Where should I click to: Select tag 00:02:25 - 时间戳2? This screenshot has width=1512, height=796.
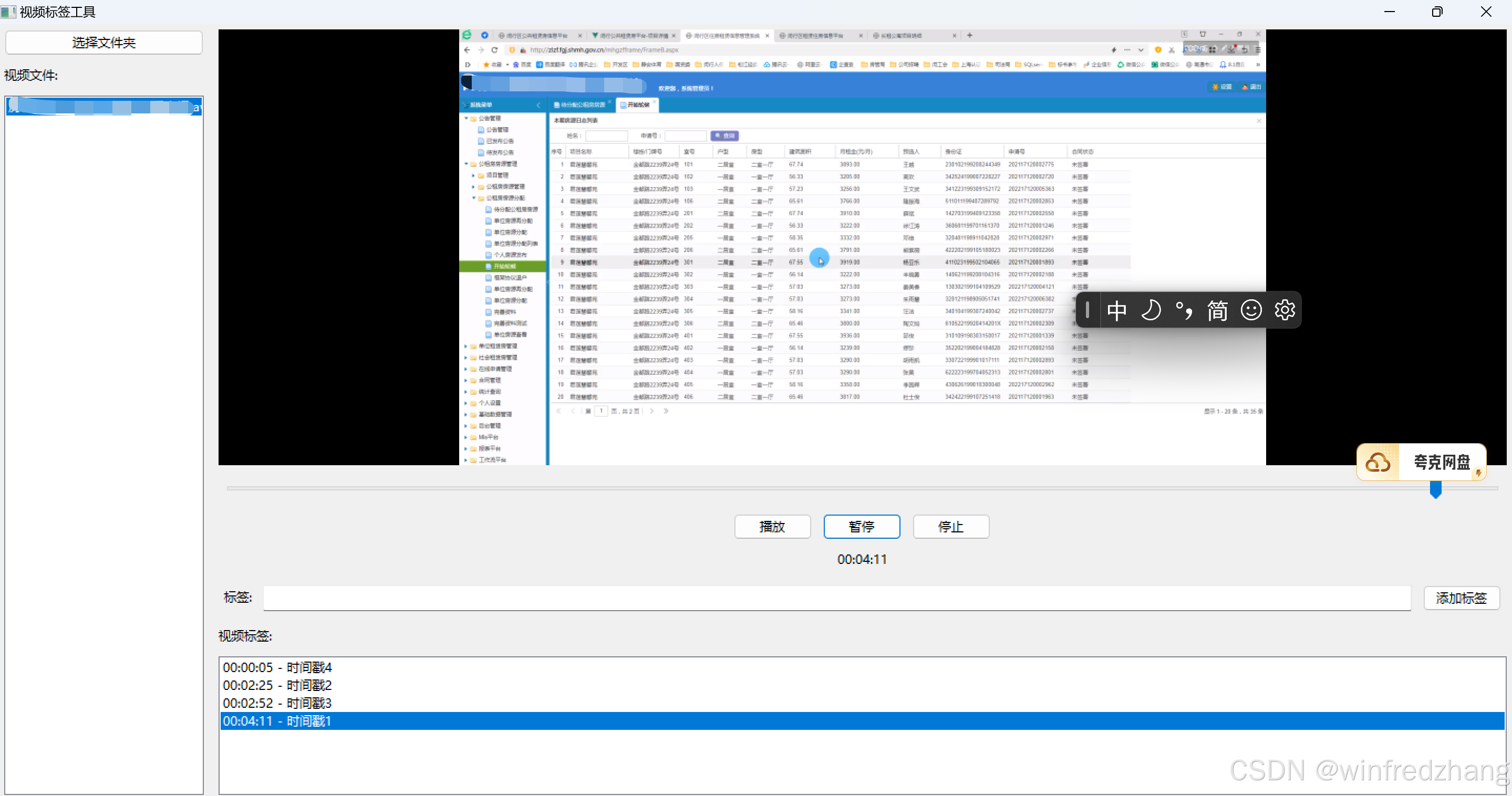point(862,685)
